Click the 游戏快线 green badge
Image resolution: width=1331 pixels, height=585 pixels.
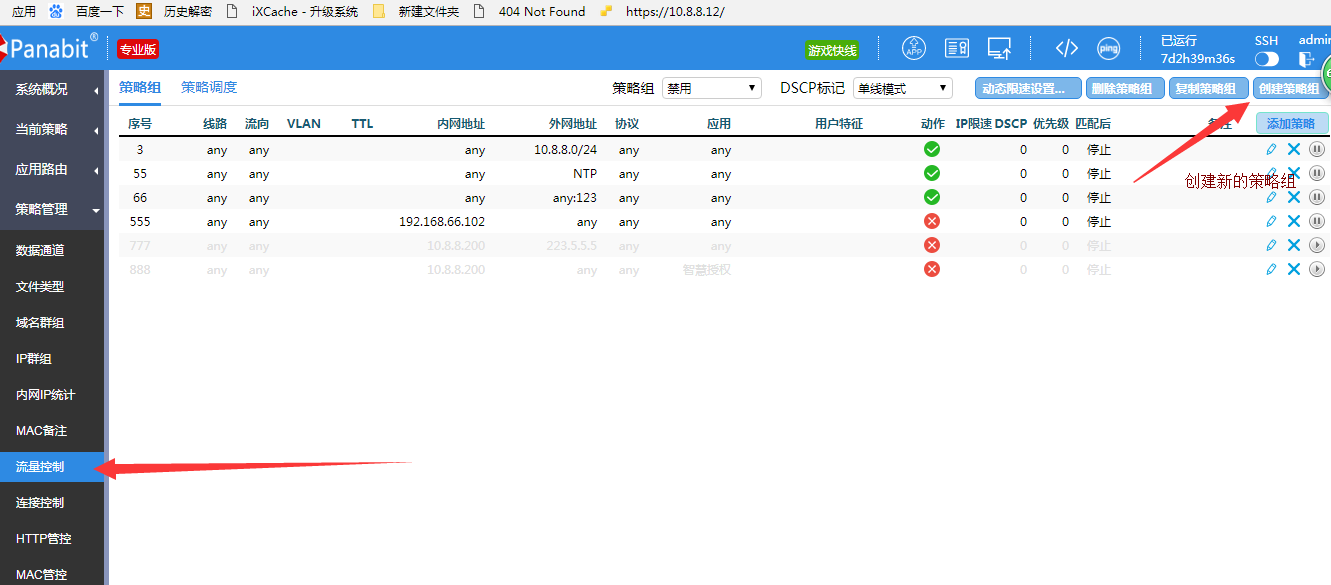(x=832, y=50)
